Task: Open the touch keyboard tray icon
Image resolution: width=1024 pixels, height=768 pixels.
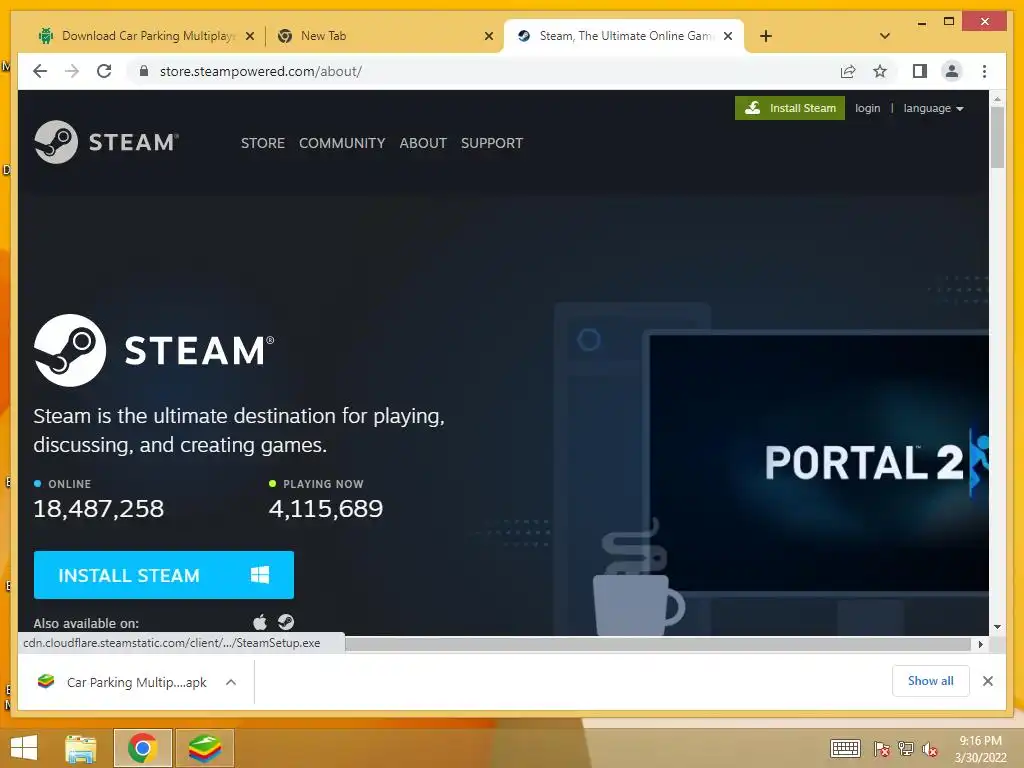Action: (845, 748)
